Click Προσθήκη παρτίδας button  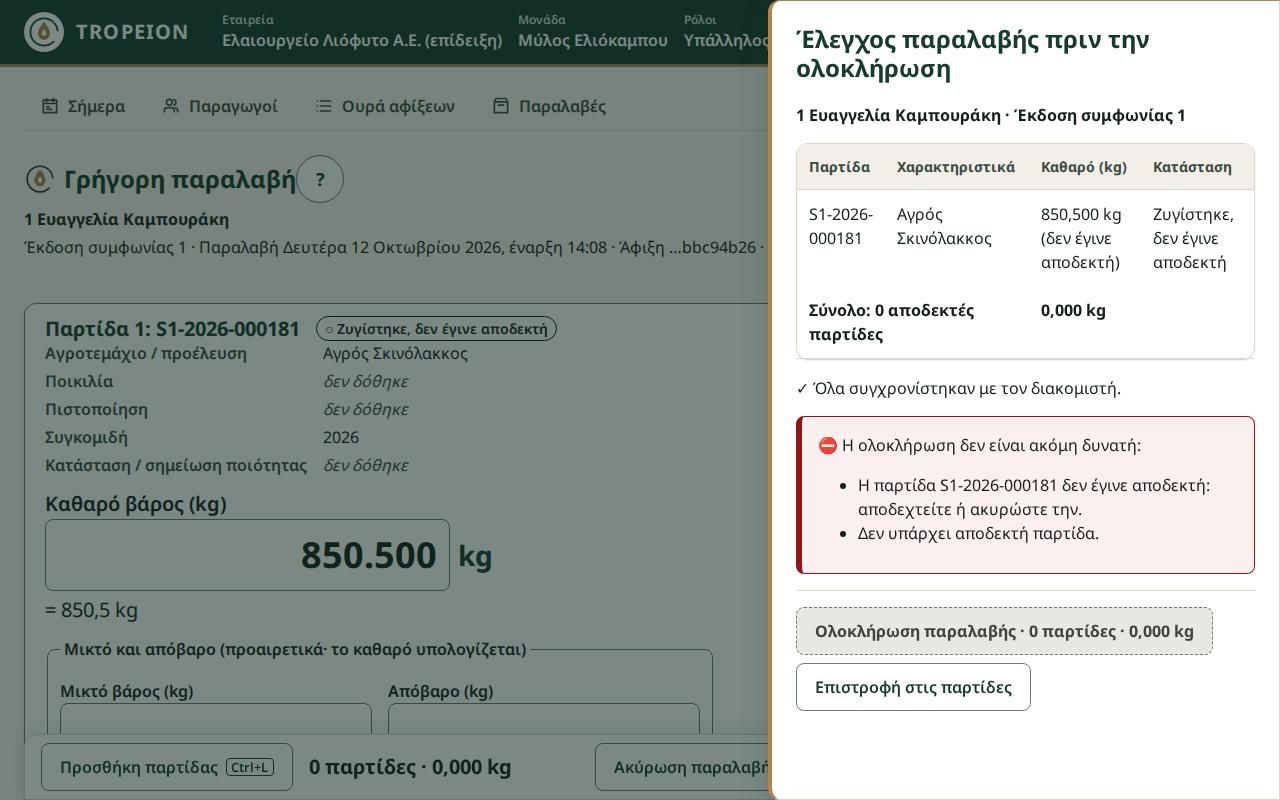pyautogui.click(x=167, y=767)
